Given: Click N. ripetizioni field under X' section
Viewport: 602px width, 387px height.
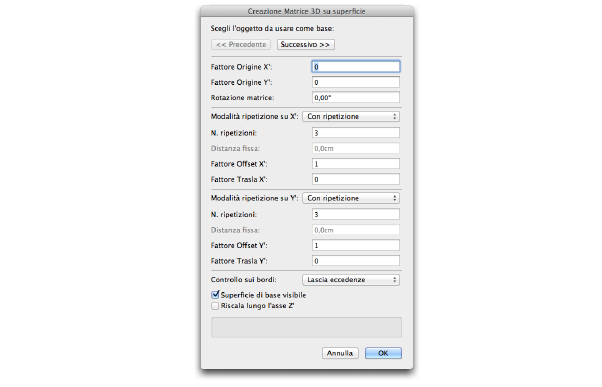Looking at the screenshot, I should point(356,133).
